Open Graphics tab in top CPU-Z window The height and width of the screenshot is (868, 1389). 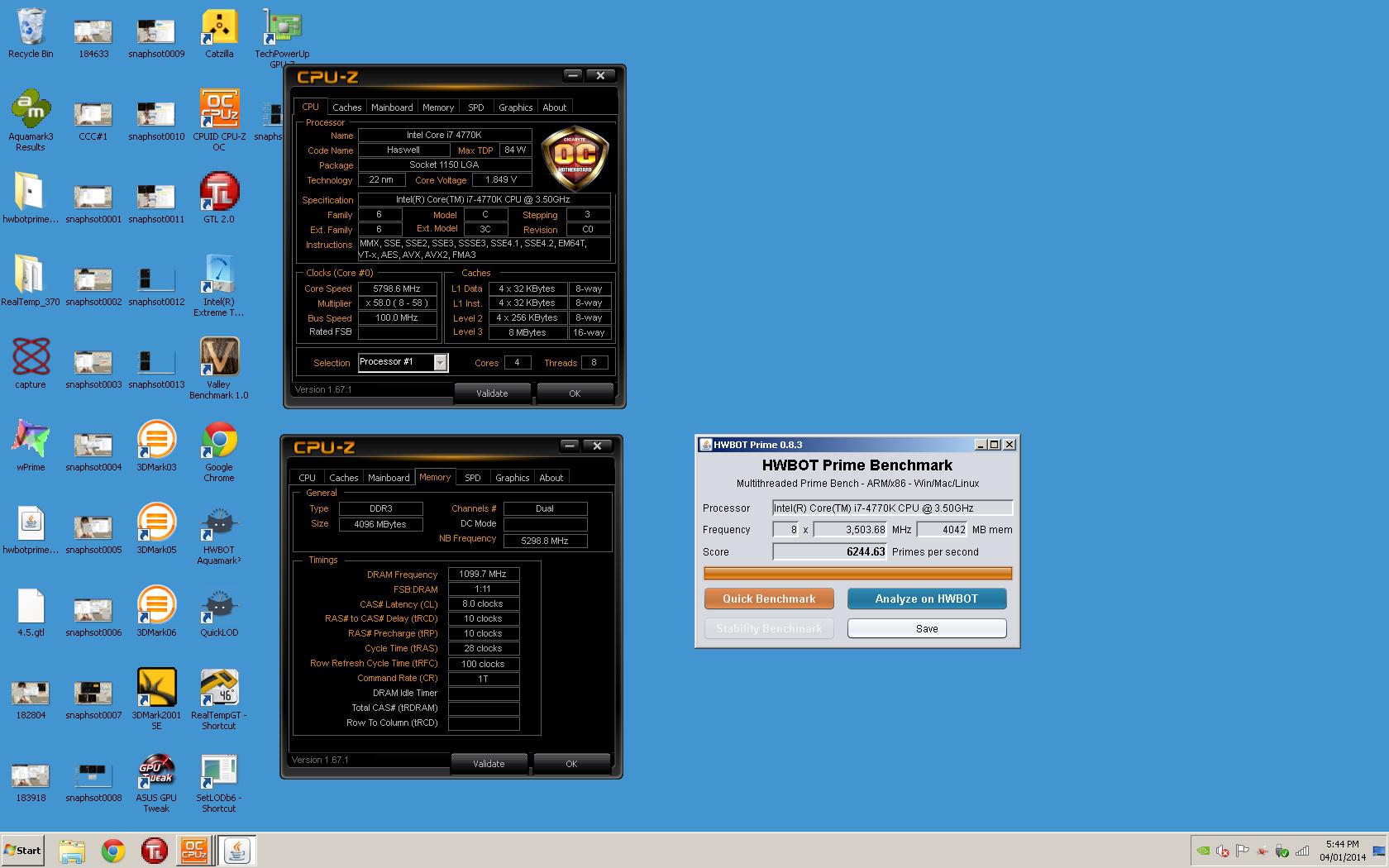pyautogui.click(x=516, y=107)
